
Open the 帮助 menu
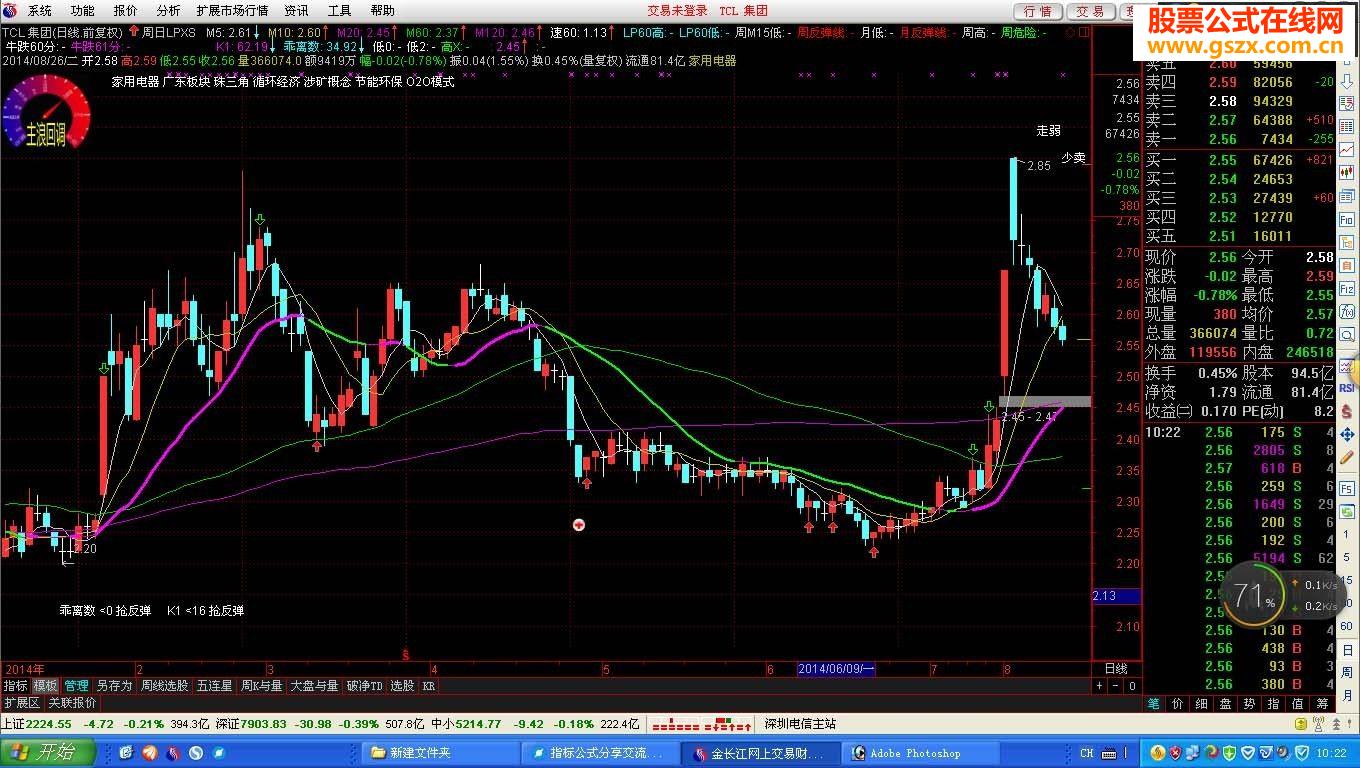pos(383,11)
